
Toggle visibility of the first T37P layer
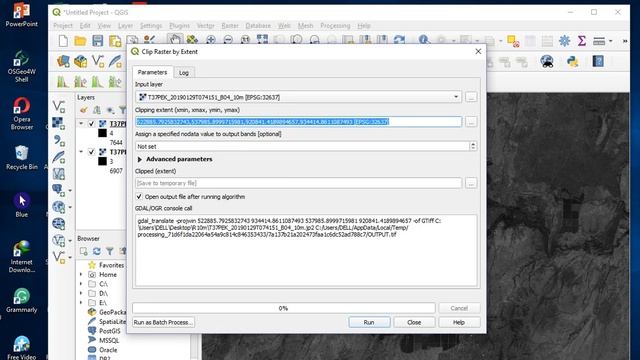click(x=91, y=124)
